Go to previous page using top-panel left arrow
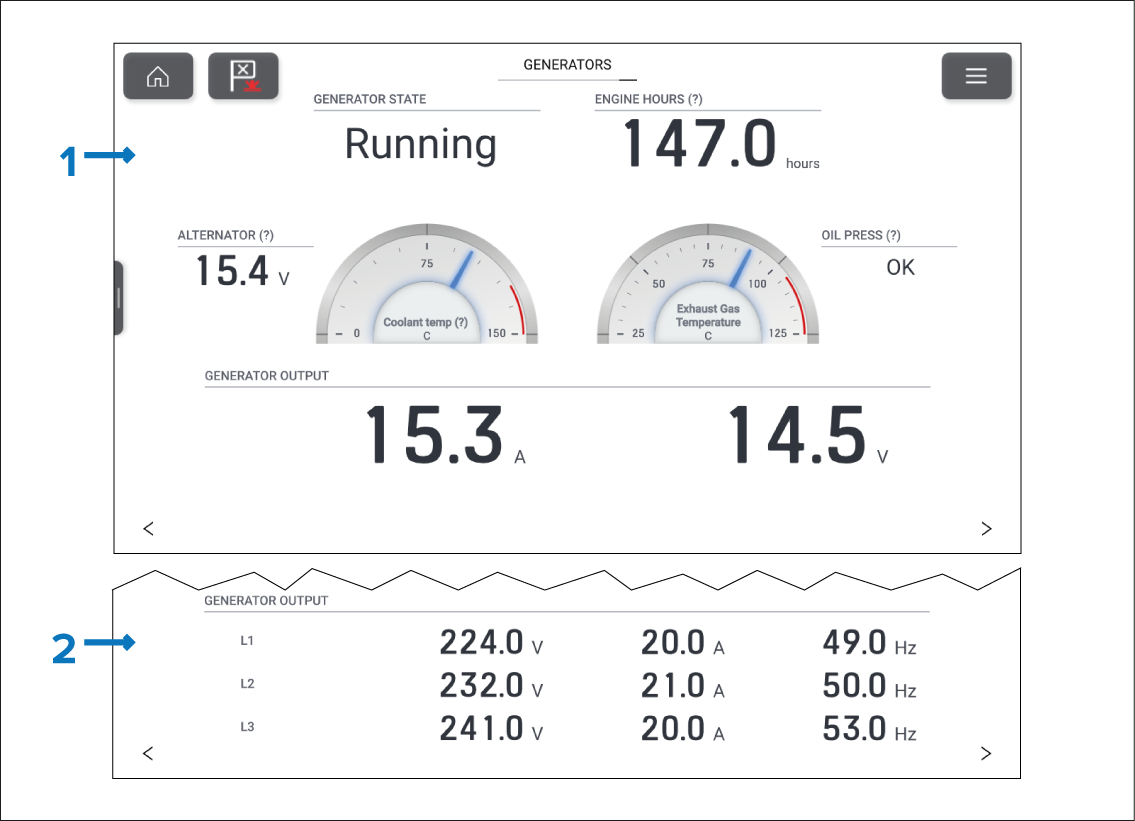This screenshot has width=1135, height=821. tap(148, 529)
